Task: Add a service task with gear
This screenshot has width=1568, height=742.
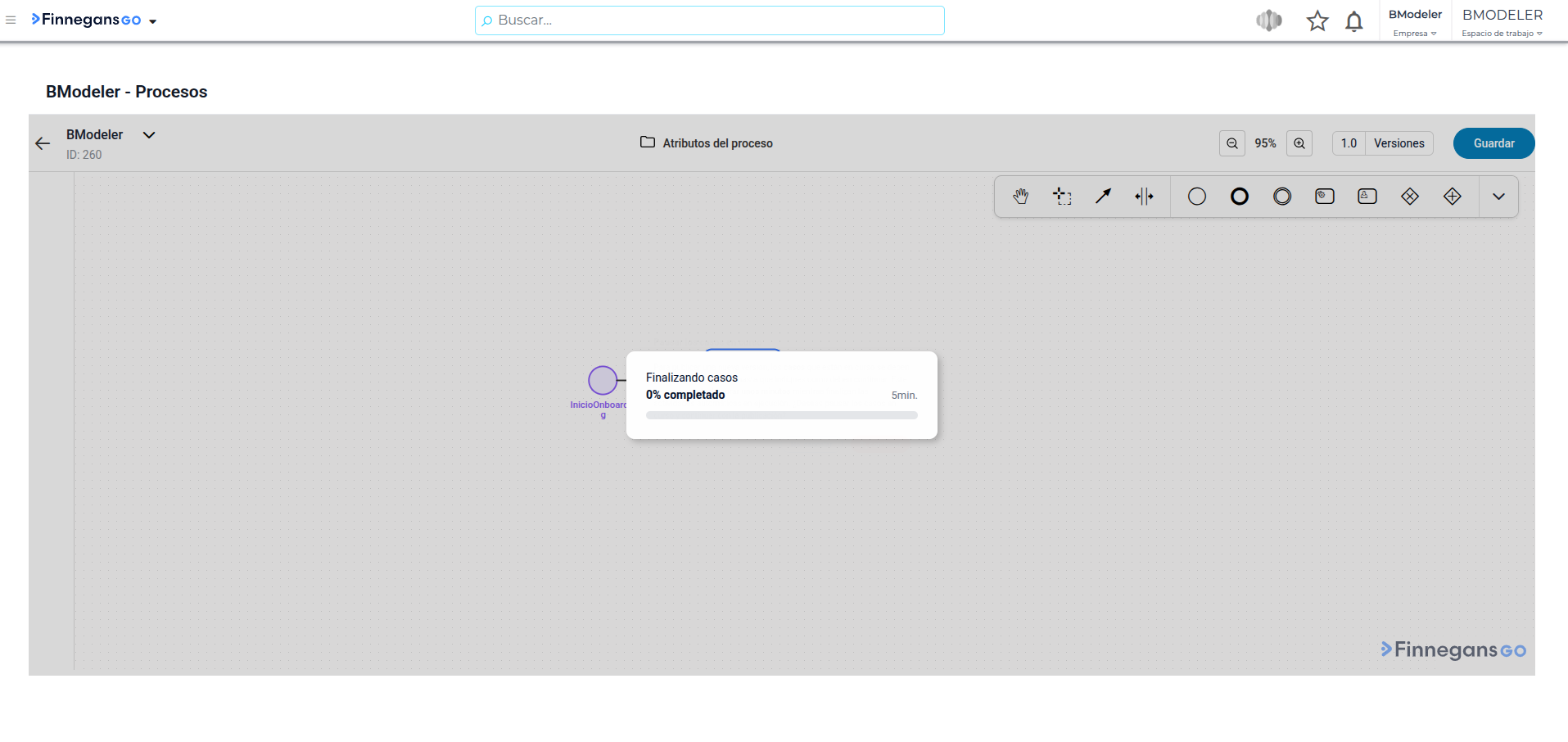Action: 1325,197
